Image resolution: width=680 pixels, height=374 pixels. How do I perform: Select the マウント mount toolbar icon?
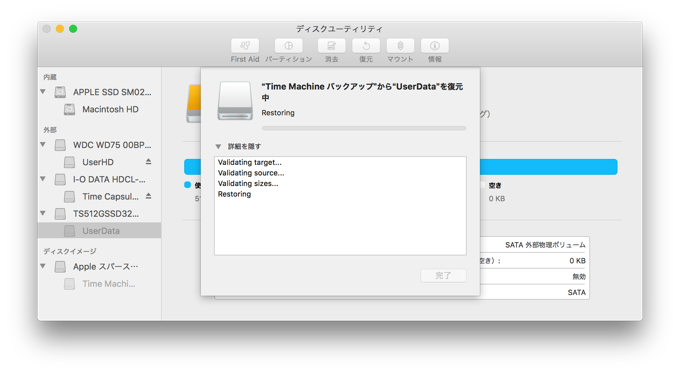tap(400, 46)
